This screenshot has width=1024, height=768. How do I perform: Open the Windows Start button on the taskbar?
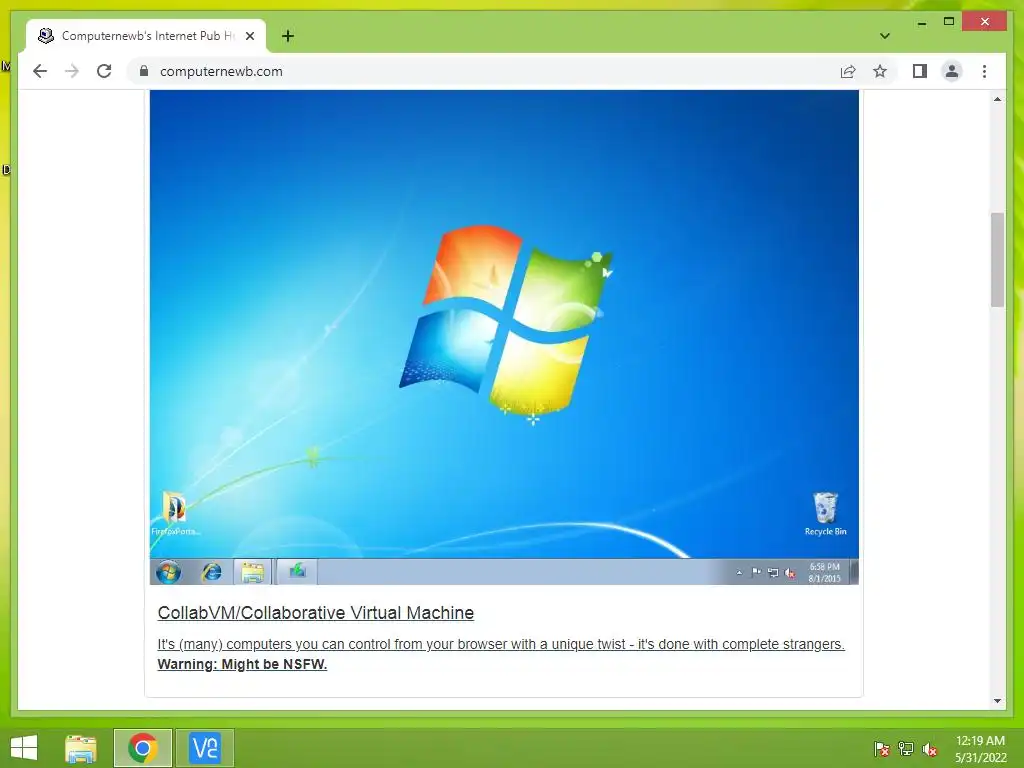24,748
